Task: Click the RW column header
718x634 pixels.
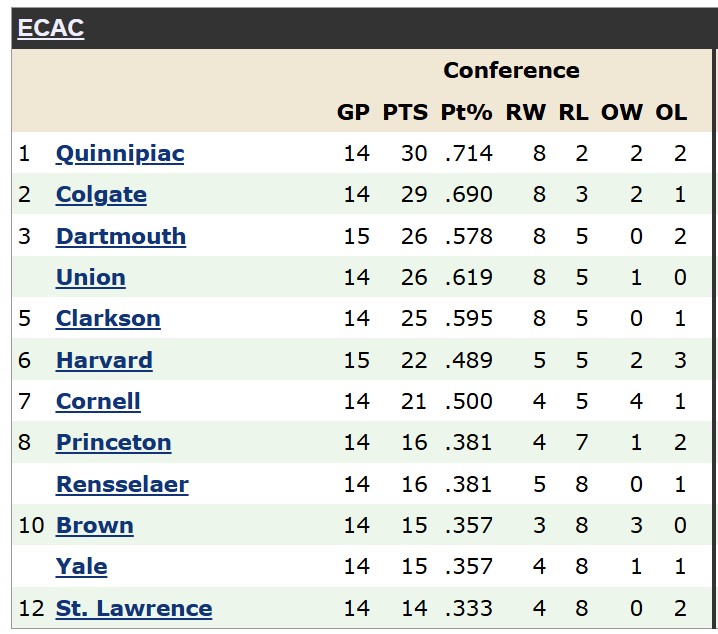Action: pyautogui.click(x=526, y=113)
